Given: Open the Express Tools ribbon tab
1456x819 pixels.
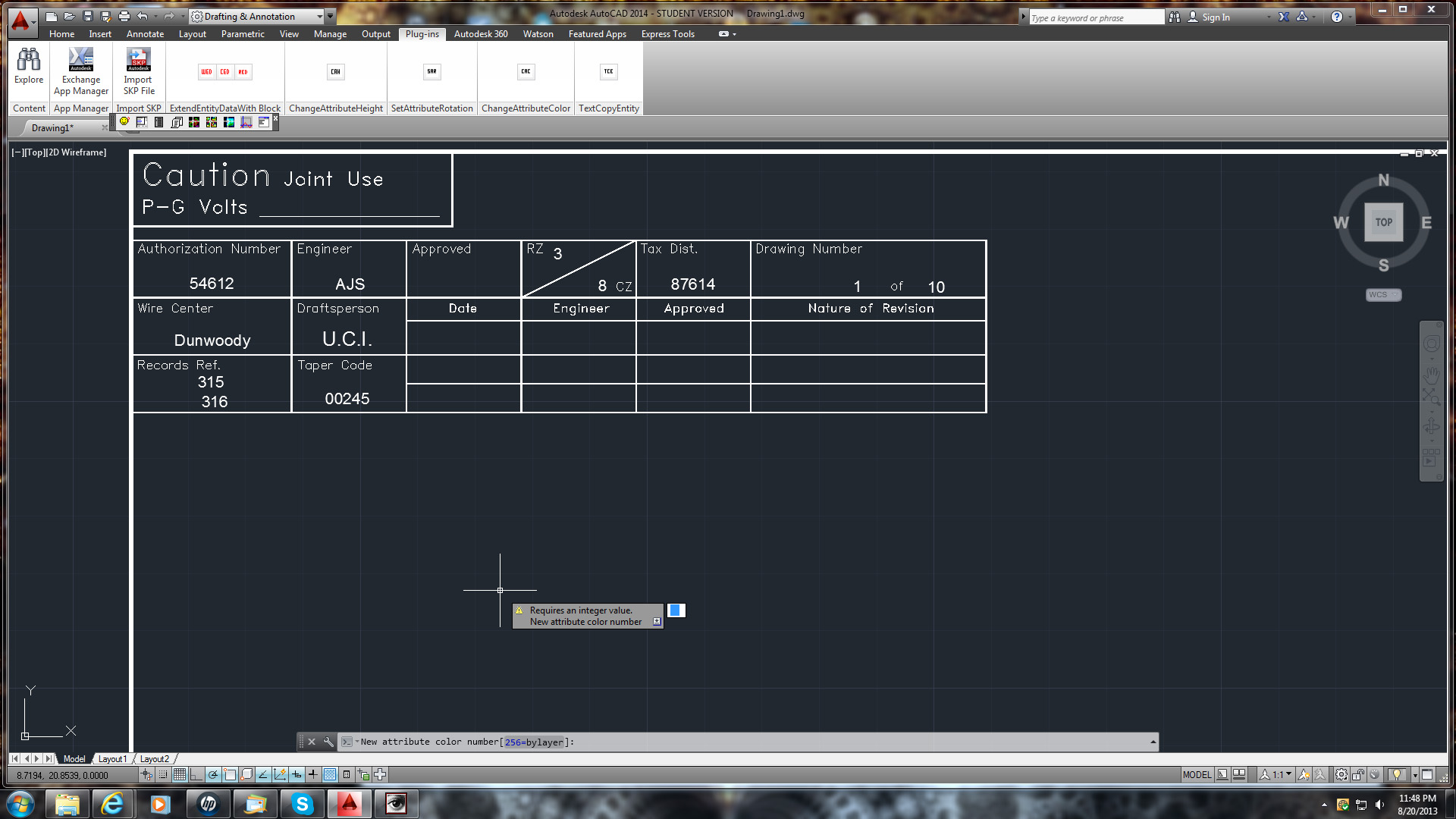Looking at the screenshot, I should [667, 34].
